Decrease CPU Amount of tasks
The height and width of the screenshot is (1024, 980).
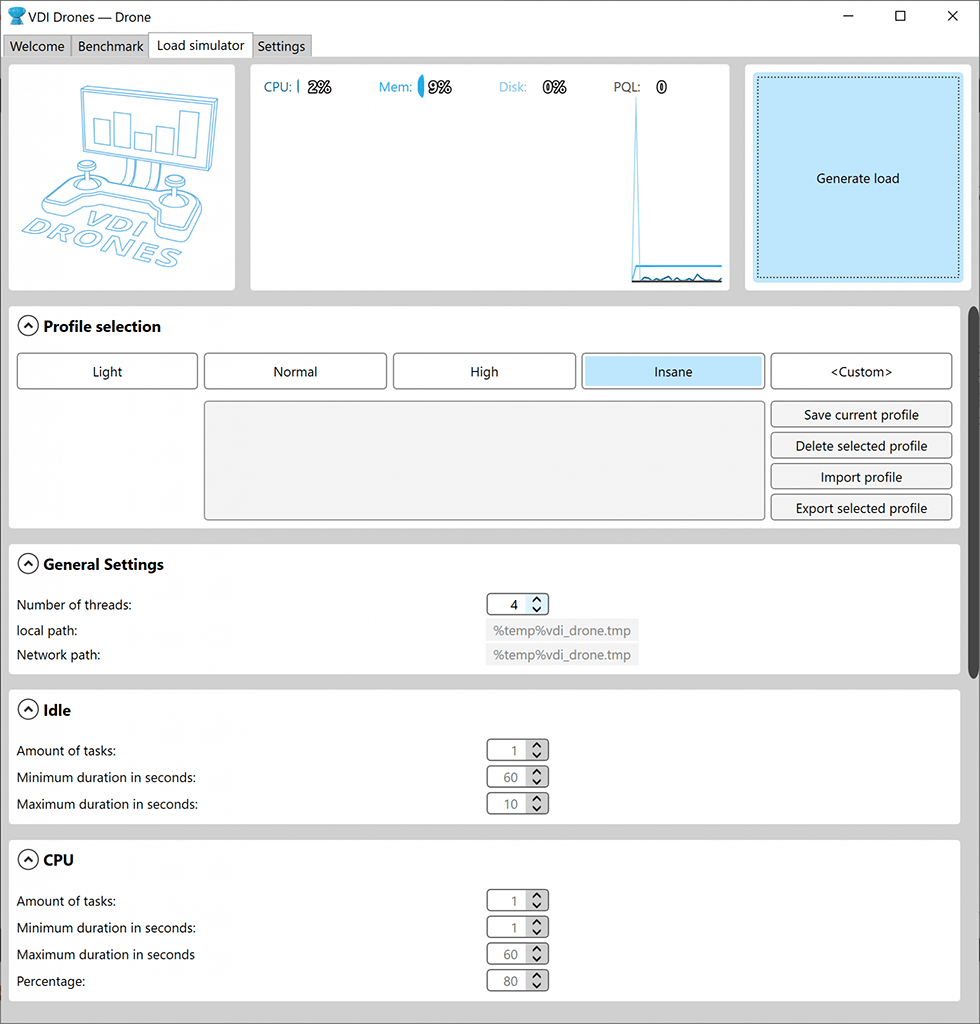pyautogui.click(x=537, y=905)
